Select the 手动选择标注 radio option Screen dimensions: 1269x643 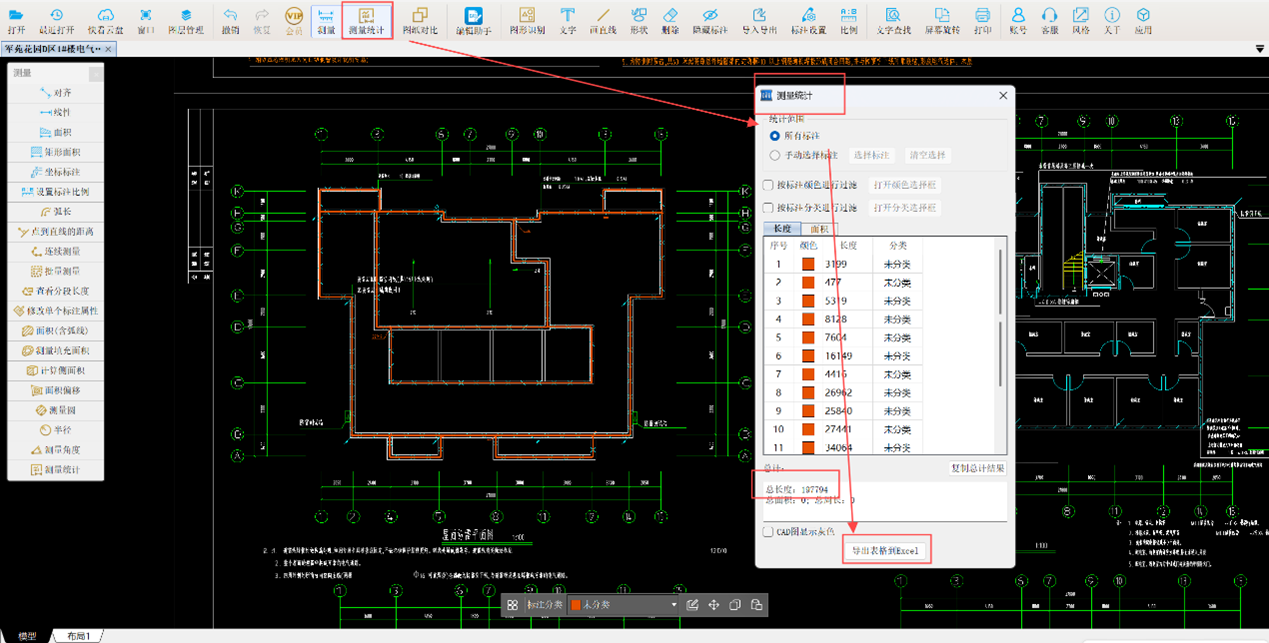775,156
